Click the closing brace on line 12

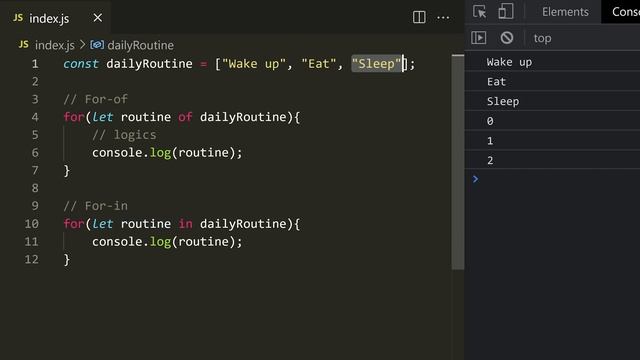(67, 260)
